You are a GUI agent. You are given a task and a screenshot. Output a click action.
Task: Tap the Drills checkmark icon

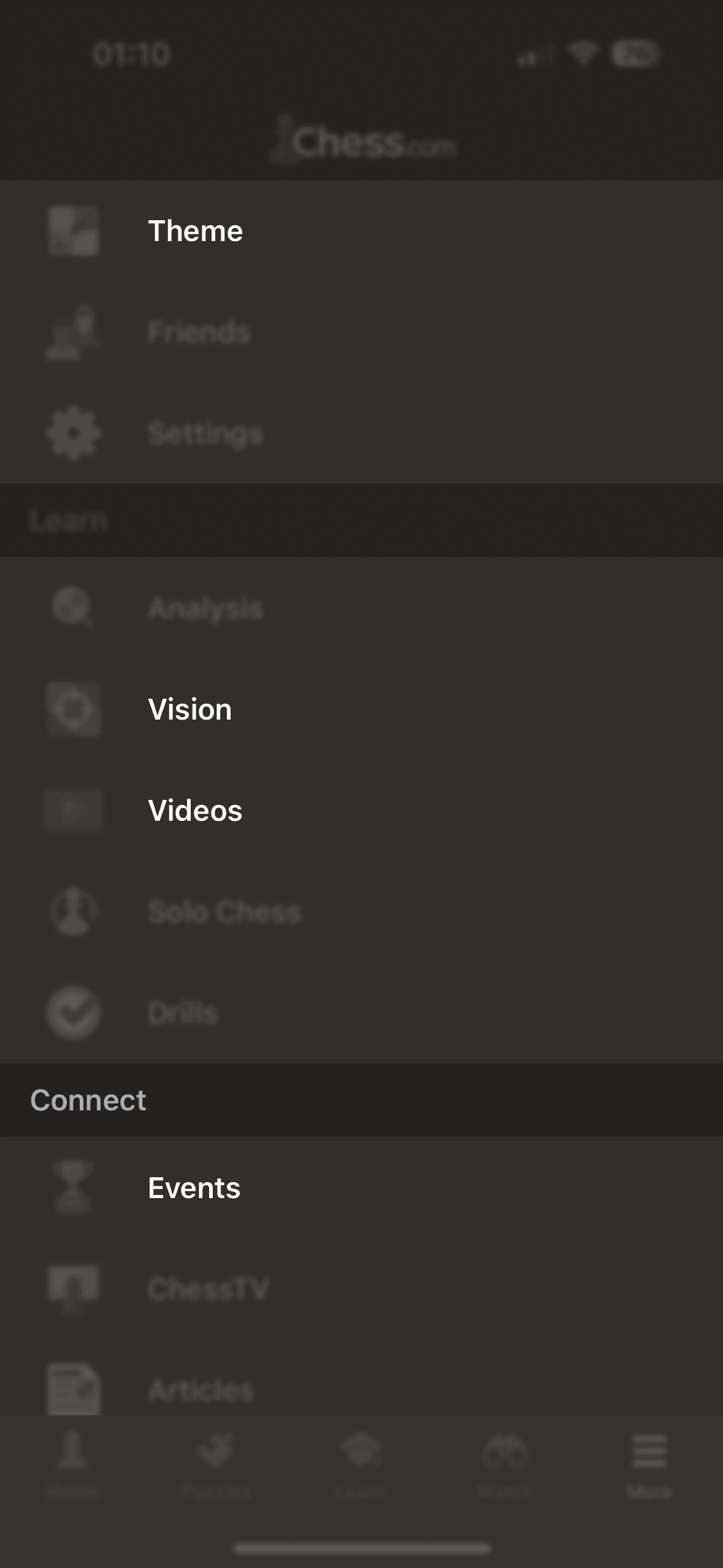tap(73, 1013)
